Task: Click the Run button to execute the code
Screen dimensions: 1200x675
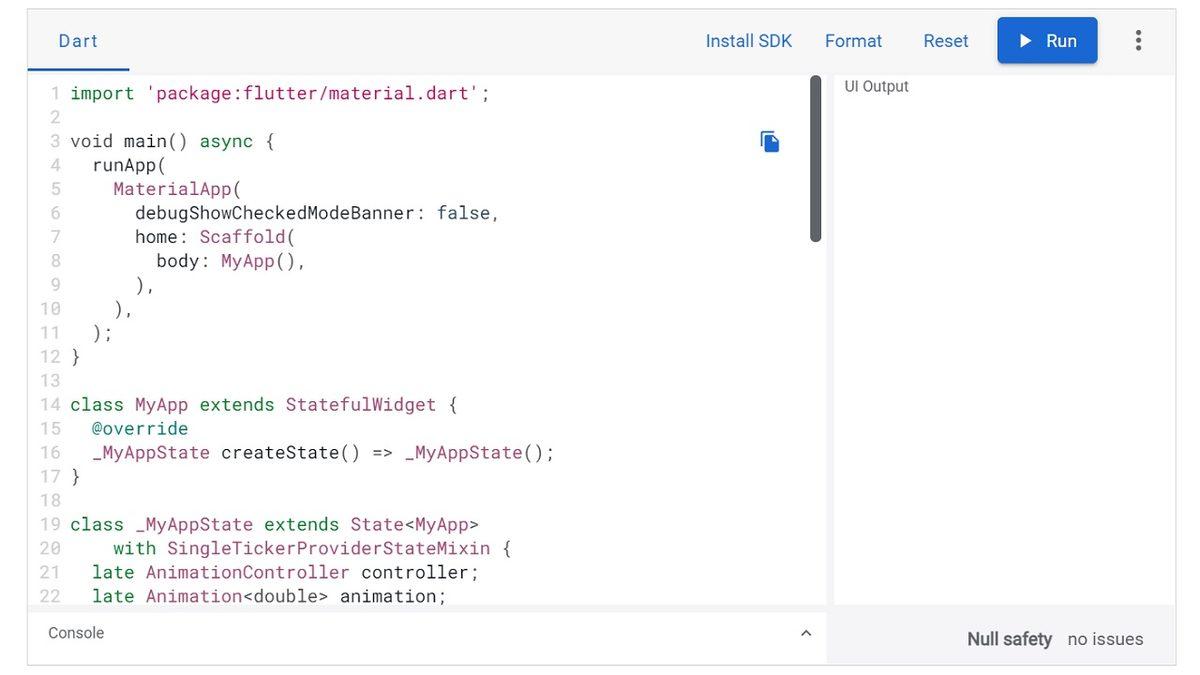Action: pyautogui.click(x=1047, y=39)
